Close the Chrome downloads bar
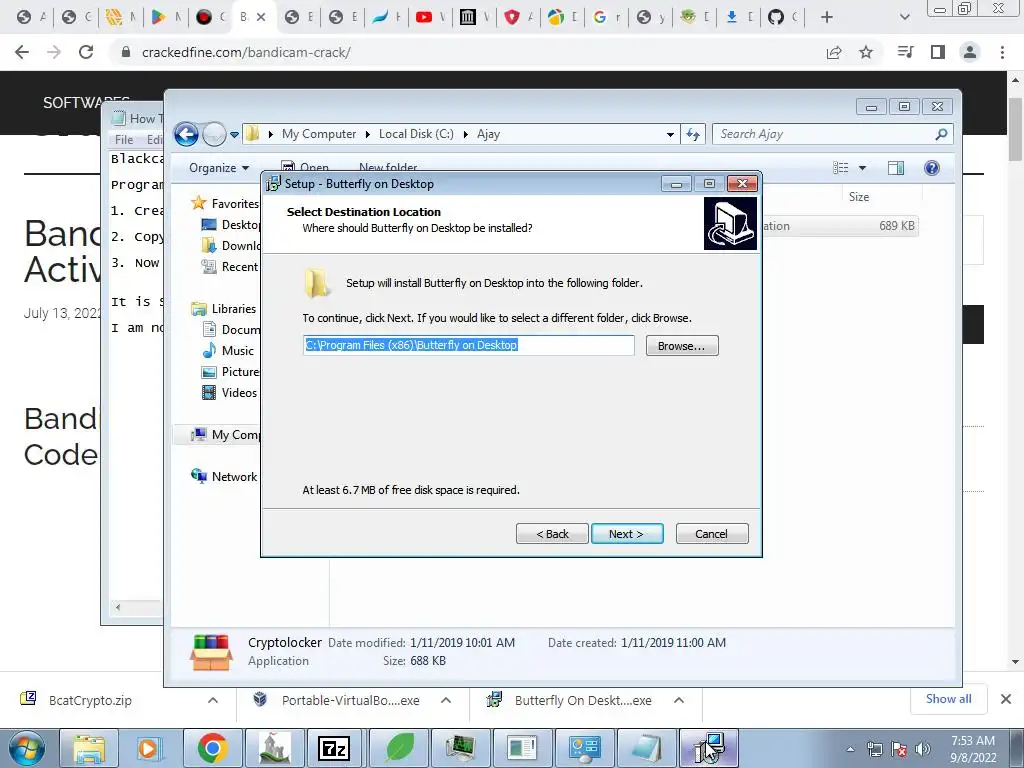The height and width of the screenshot is (768, 1024). pyautogui.click(x=1006, y=699)
